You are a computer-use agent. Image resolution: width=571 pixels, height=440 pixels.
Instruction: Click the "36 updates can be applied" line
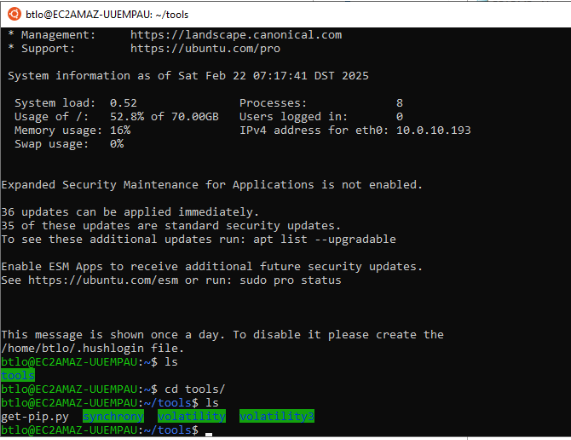130,212
